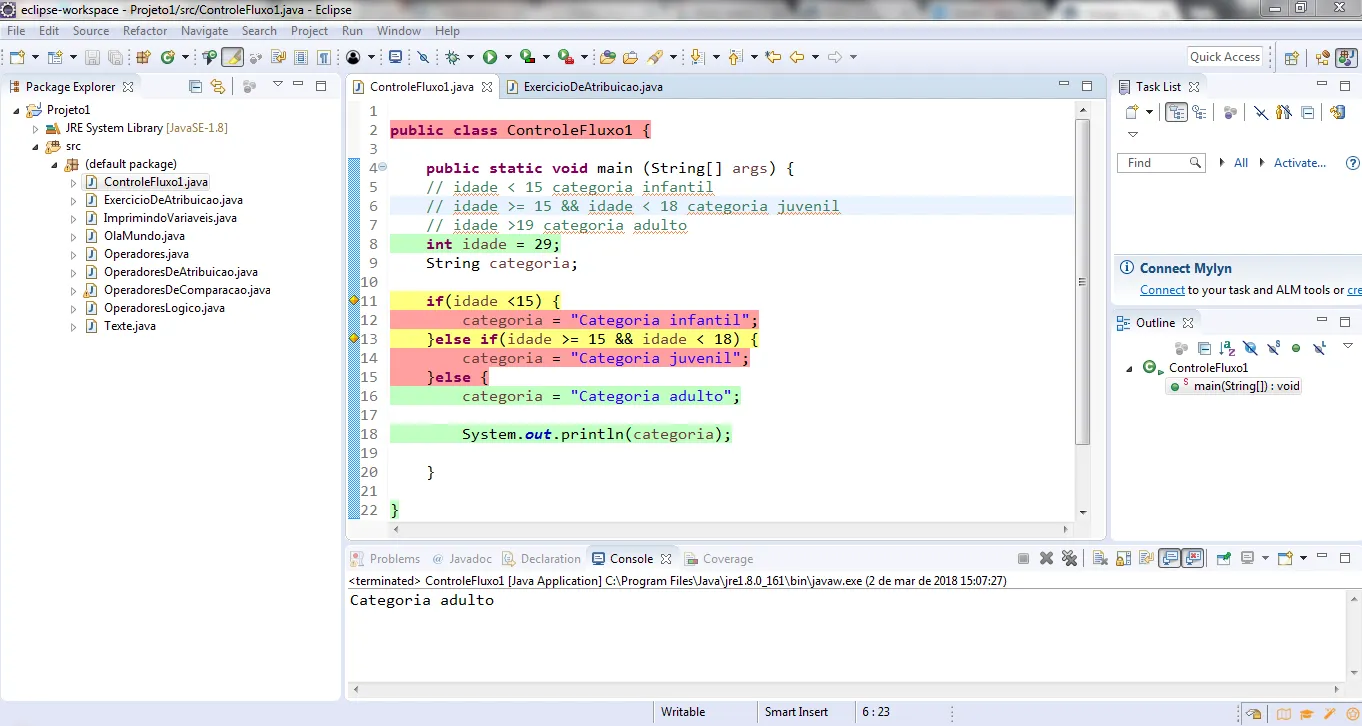Switch to ExercicioDeAtribuicao.java editor tab
This screenshot has height=726, width=1362.
(x=592, y=87)
